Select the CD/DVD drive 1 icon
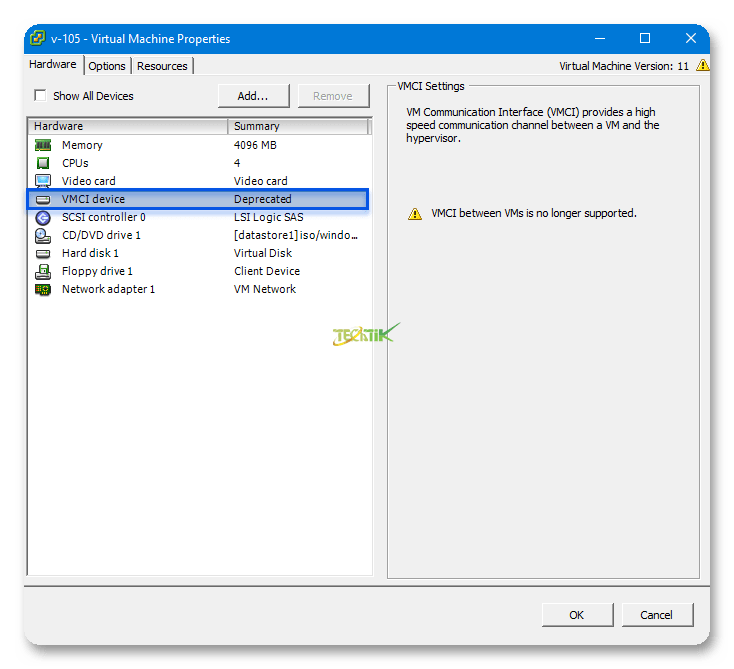 point(43,235)
